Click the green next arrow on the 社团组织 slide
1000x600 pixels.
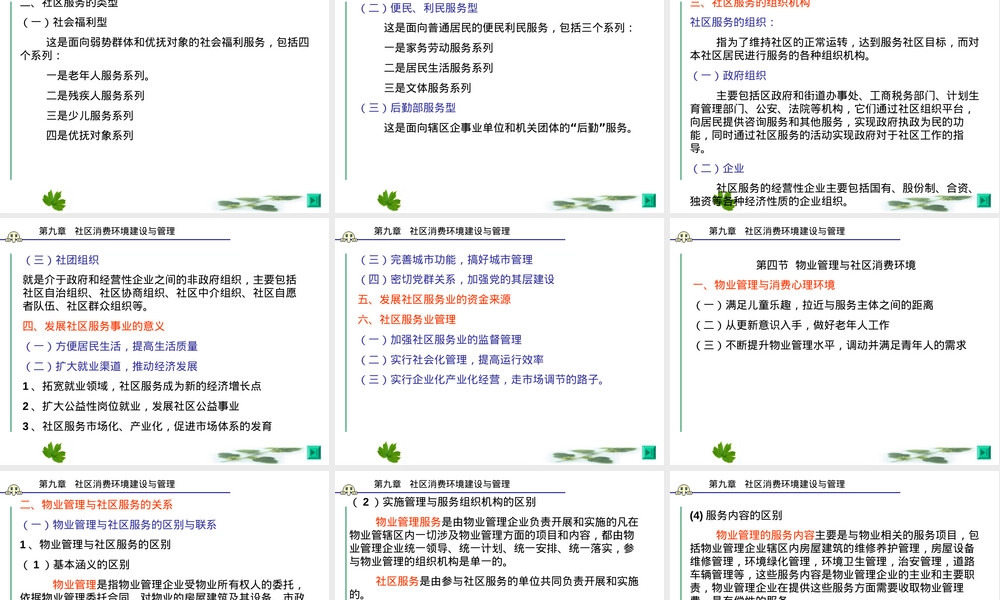pos(314,452)
